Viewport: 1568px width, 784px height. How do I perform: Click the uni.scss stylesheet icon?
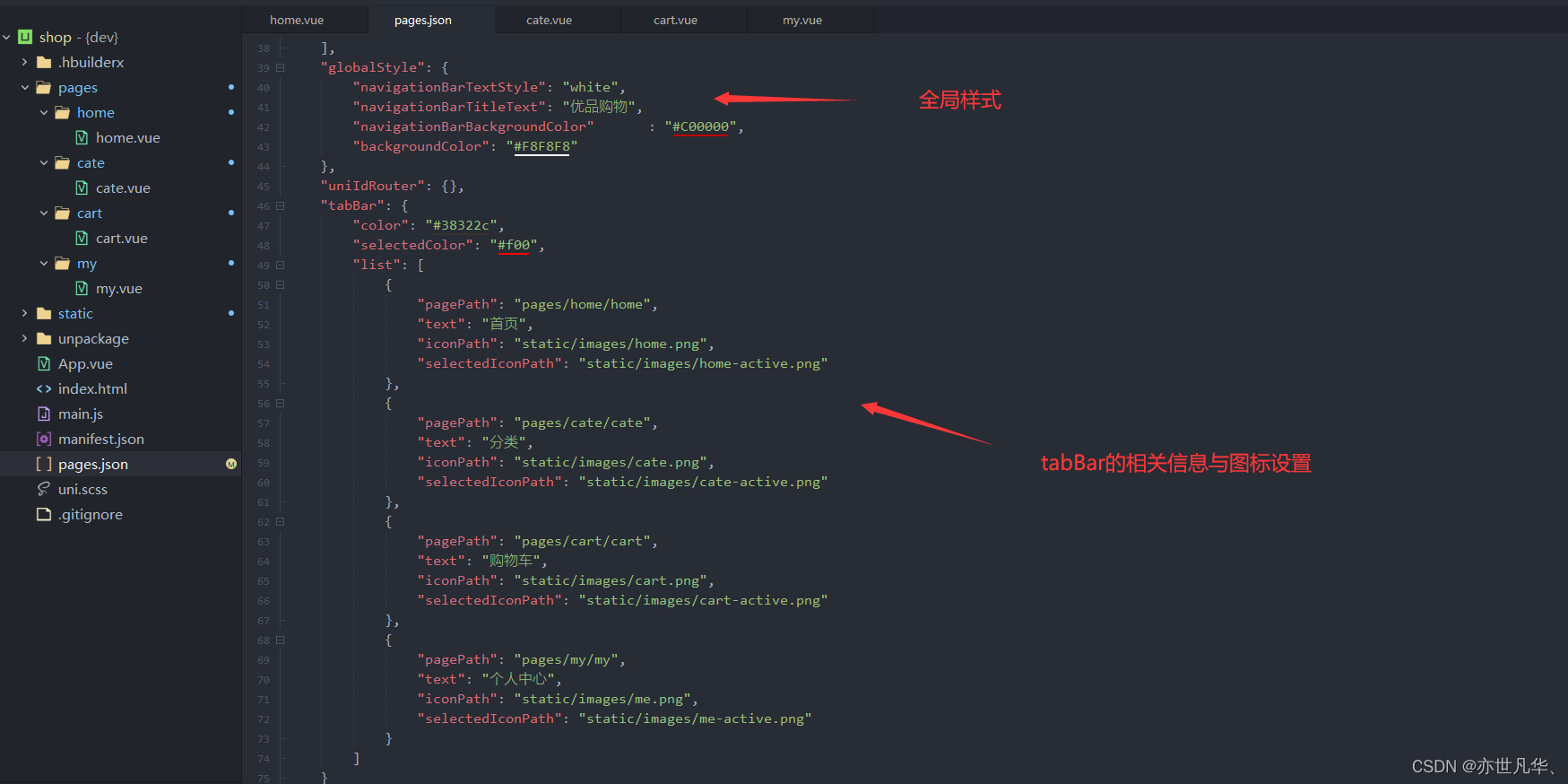click(x=44, y=489)
